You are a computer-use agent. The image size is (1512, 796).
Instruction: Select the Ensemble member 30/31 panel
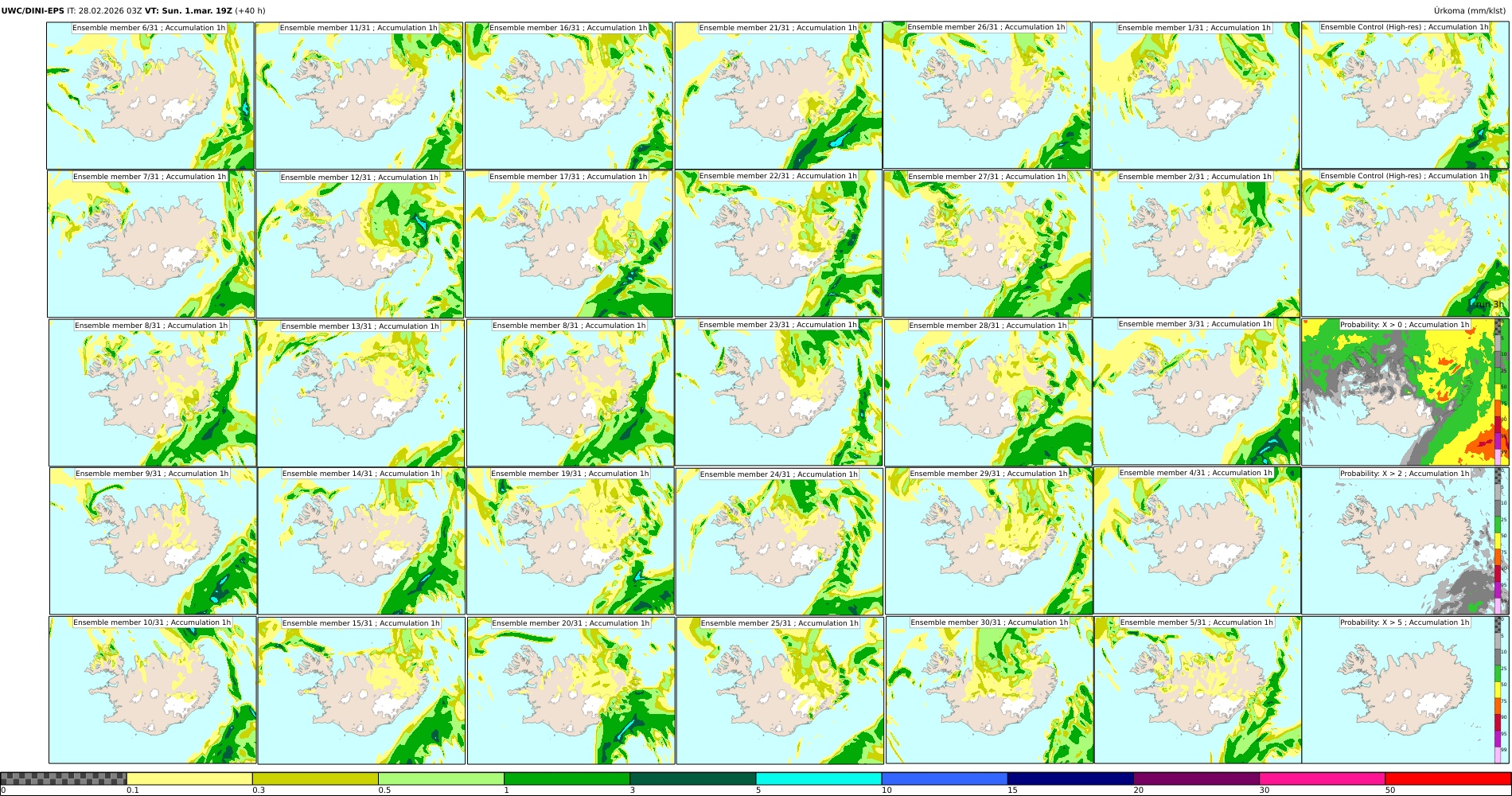coord(989,690)
